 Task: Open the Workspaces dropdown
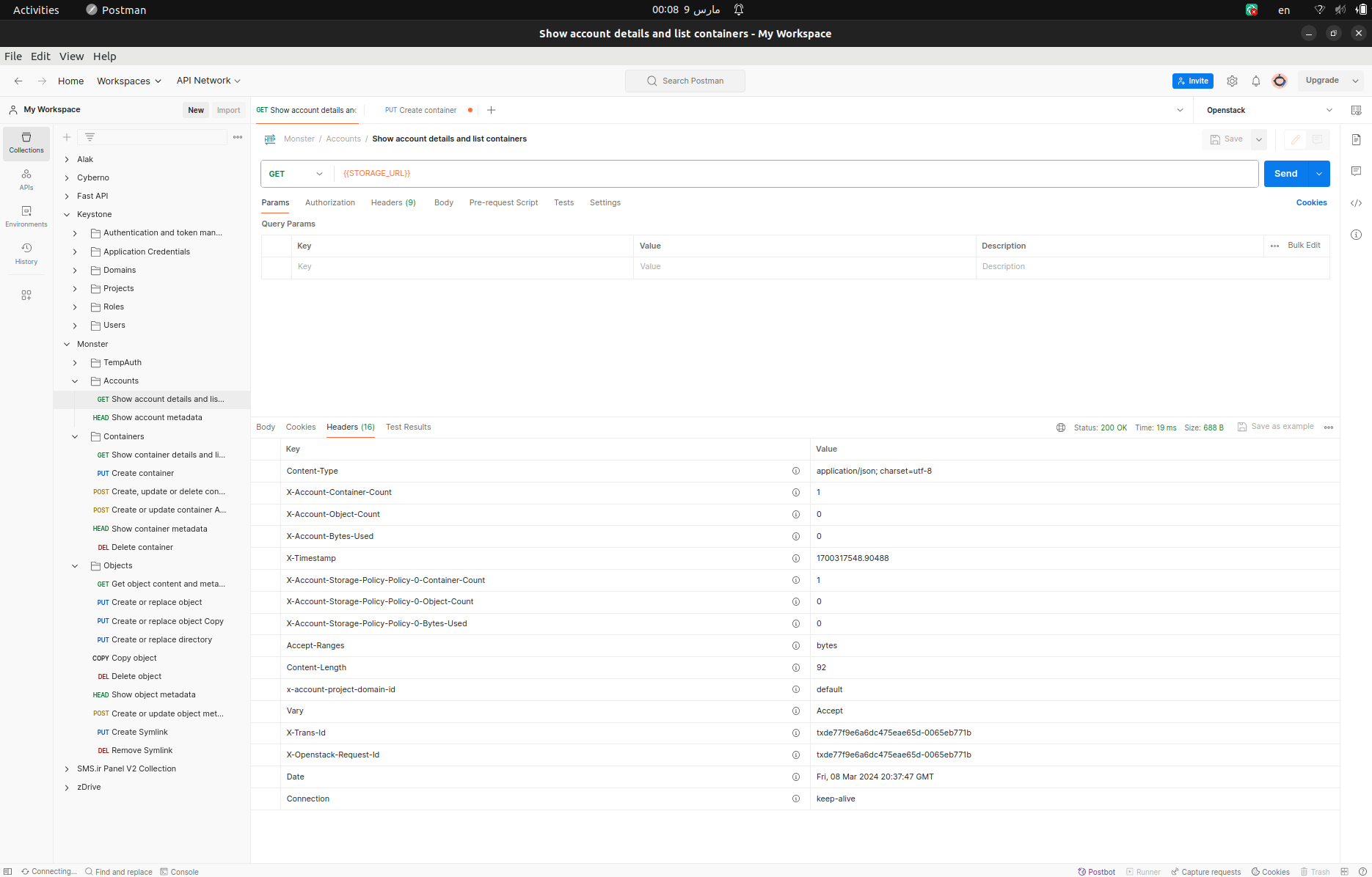point(129,81)
